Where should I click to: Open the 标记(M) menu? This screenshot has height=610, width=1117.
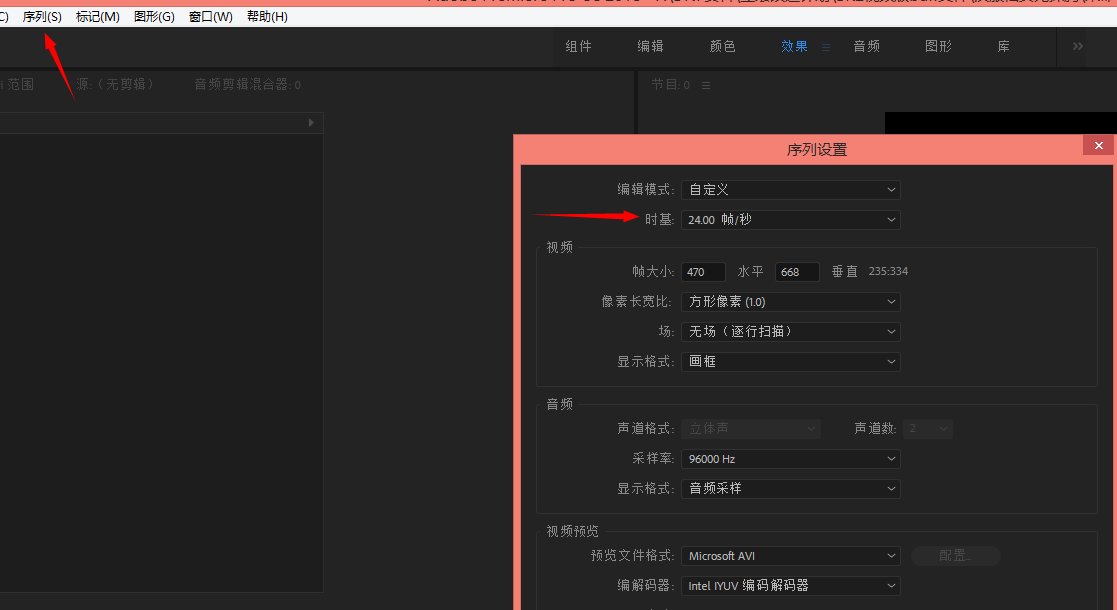pyautogui.click(x=98, y=16)
